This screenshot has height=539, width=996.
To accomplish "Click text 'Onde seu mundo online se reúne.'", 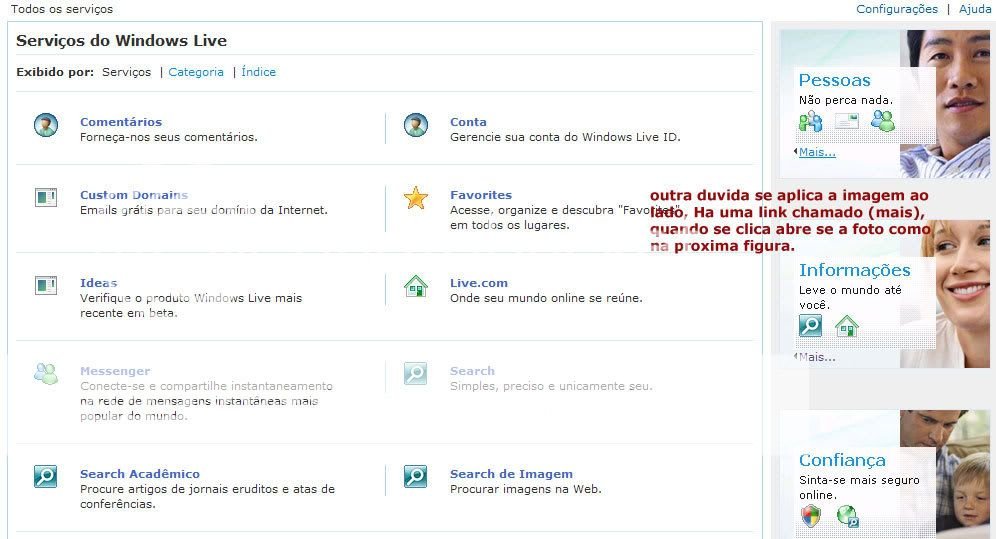I will pos(546,298).
